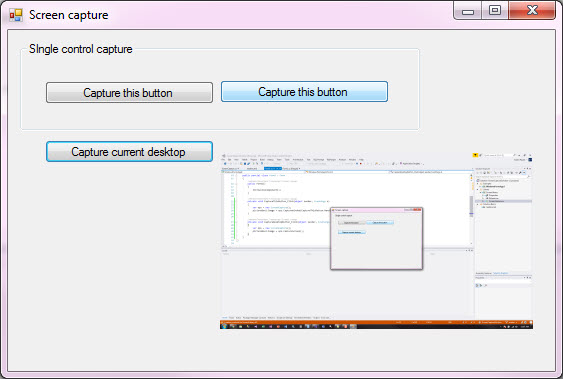The width and height of the screenshot is (563, 379).
Task: Click the "SIngle control capture" group label
Action: coord(81,49)
